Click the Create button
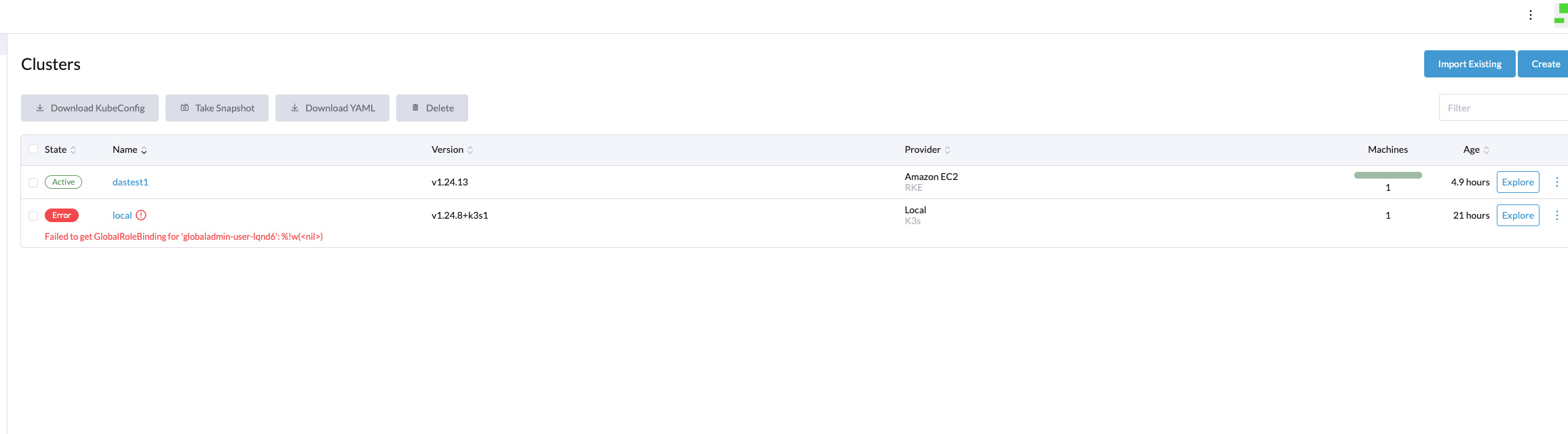 click(x=1545, y=63)
